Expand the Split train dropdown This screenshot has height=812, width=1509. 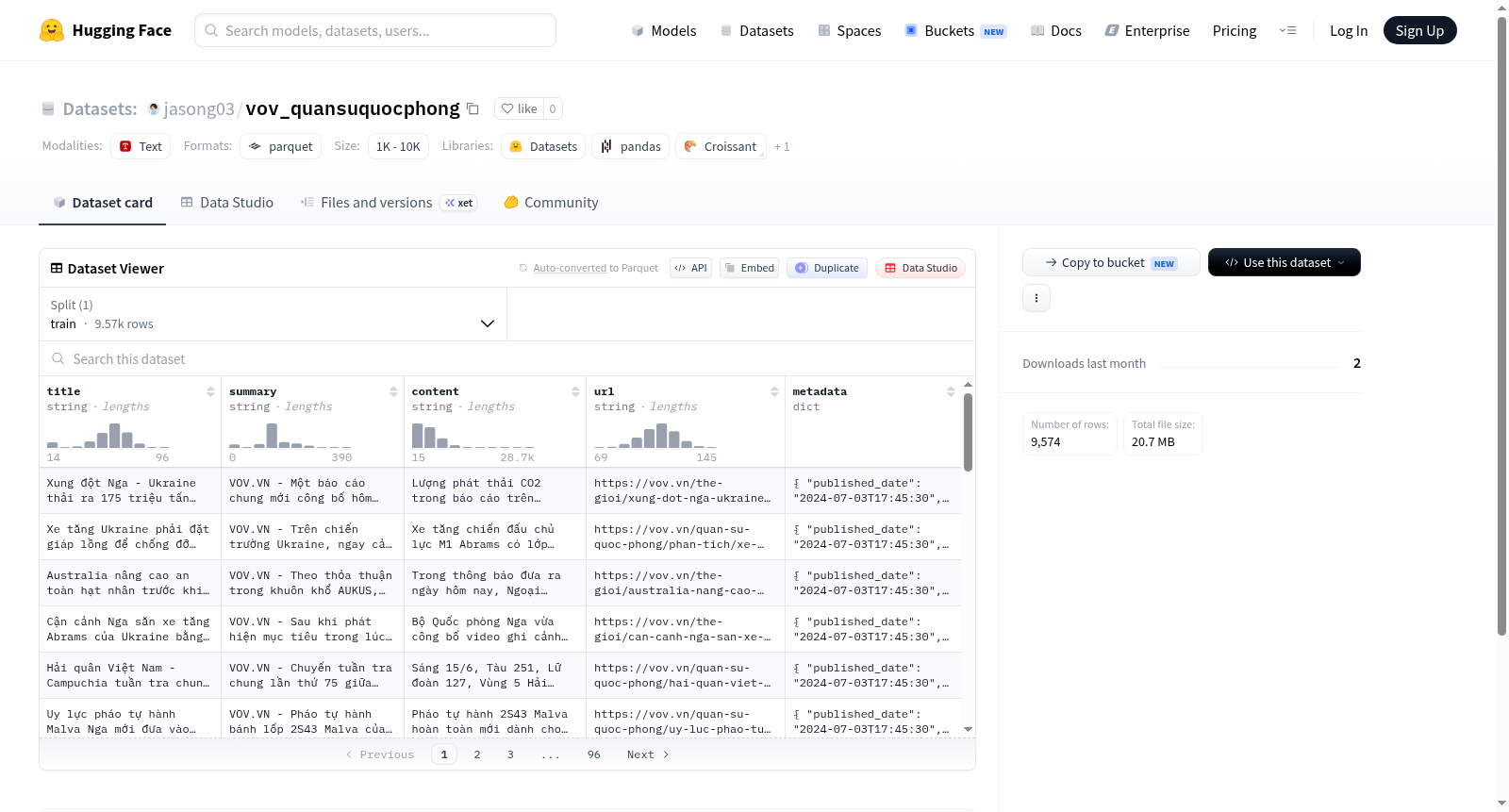point(273,314)
